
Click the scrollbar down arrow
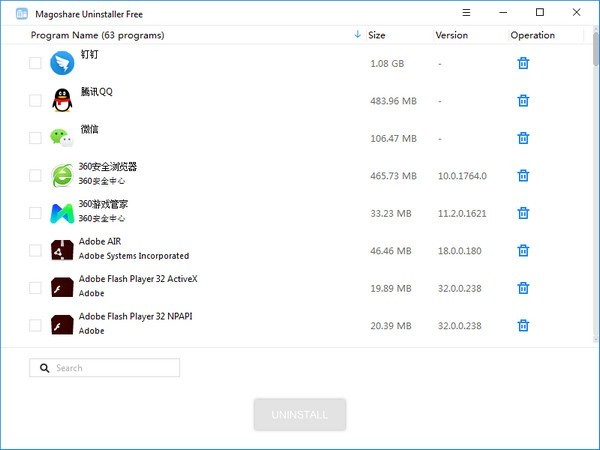(x=596, y=339)
